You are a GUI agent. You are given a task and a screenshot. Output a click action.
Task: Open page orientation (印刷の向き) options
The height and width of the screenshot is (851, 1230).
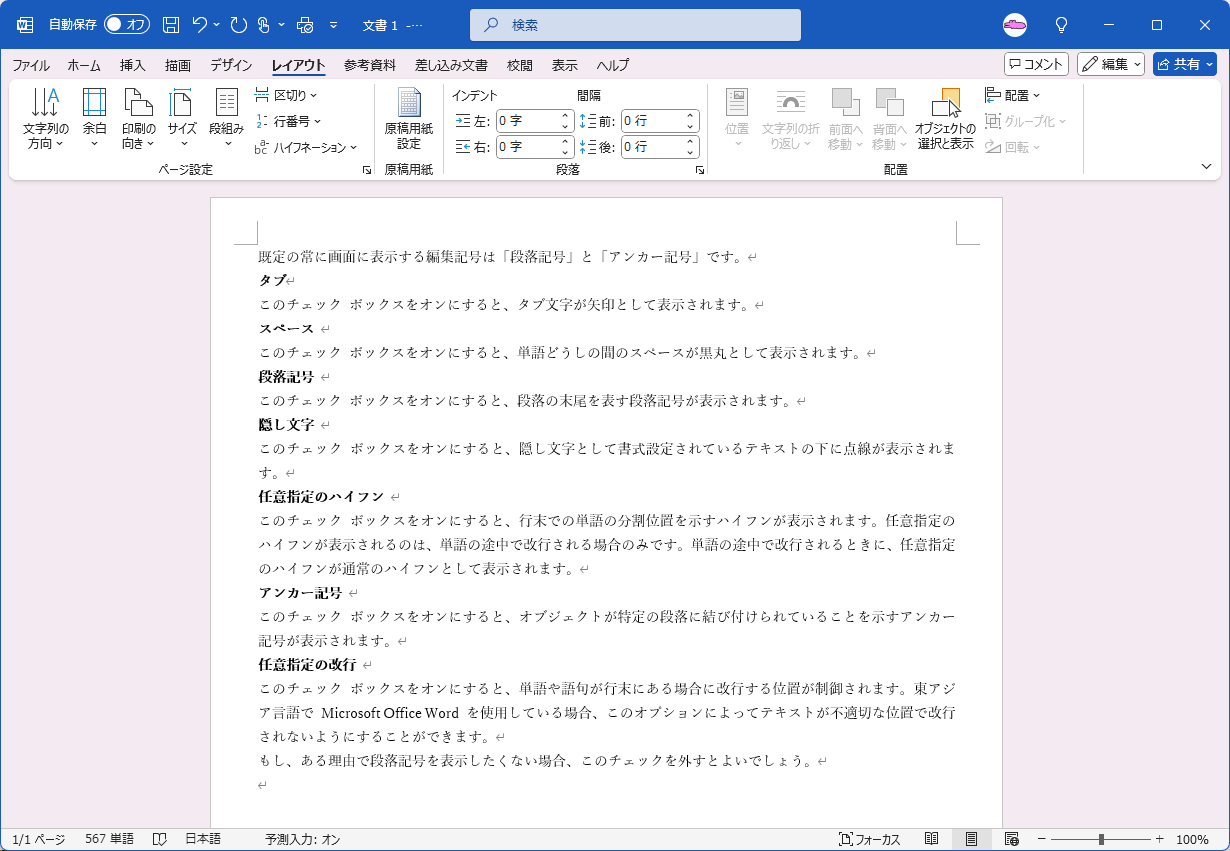coord(138,119)
